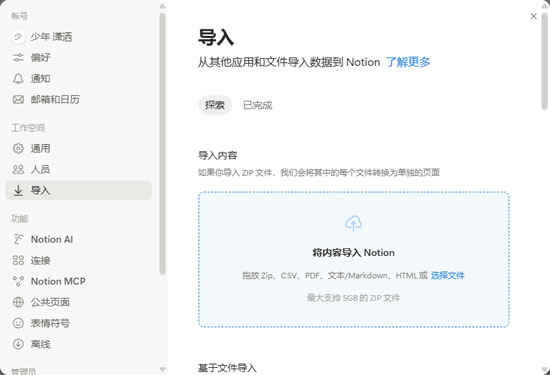
Task: Click the Notion MCP nodes icon
Action: click(18, 281)
